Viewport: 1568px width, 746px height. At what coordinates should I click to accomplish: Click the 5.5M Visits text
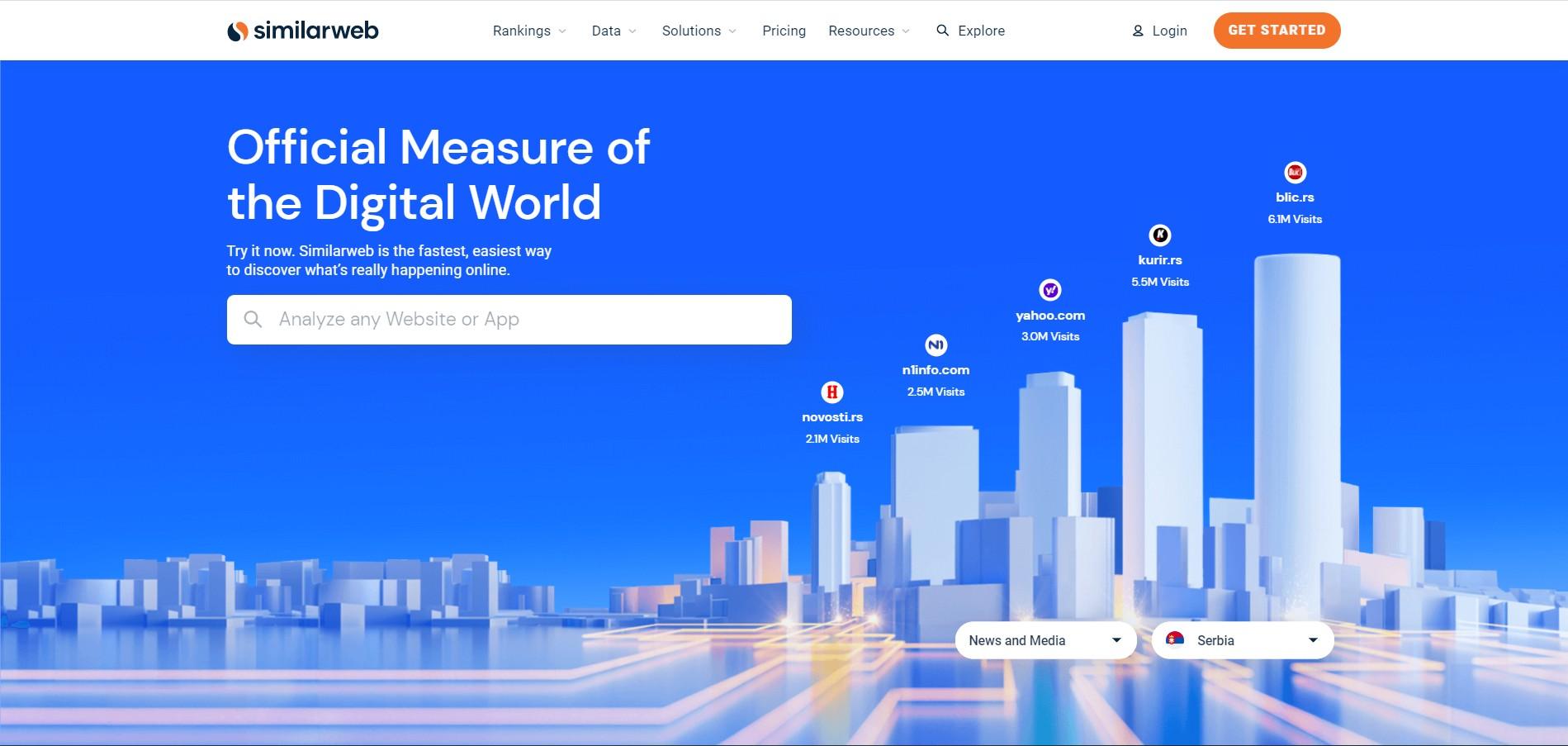pos(1160,282)
